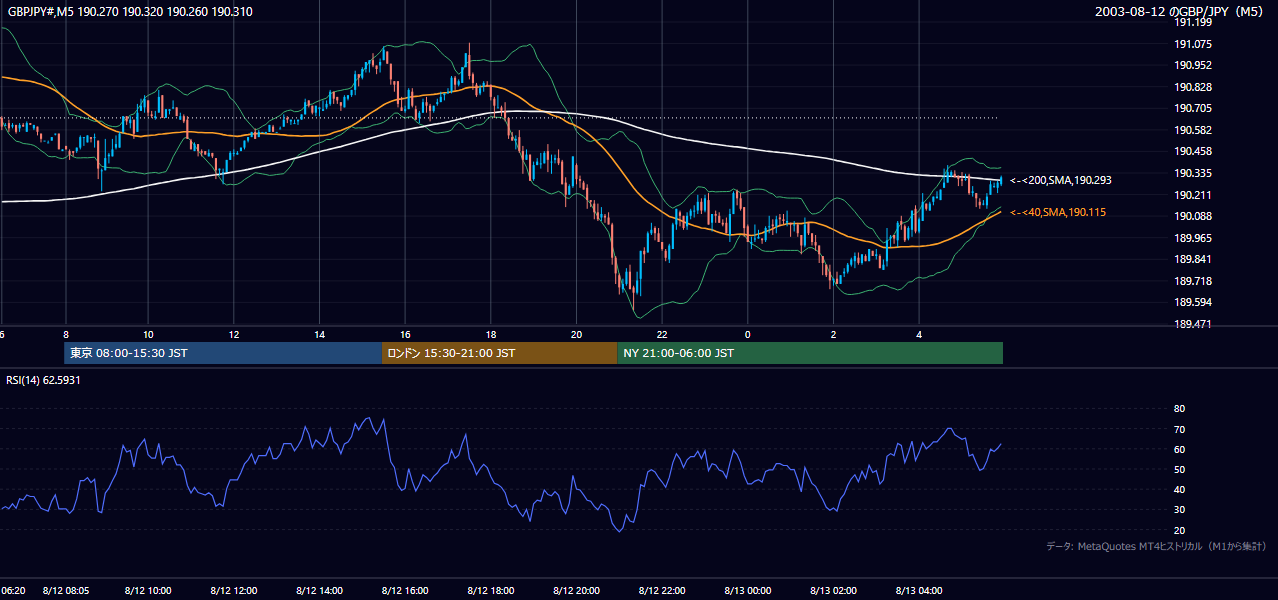The height and width of the screenshot is (600, 1278).
Task: Click hour label 12 on chart time axis
Action: (233, 334)
